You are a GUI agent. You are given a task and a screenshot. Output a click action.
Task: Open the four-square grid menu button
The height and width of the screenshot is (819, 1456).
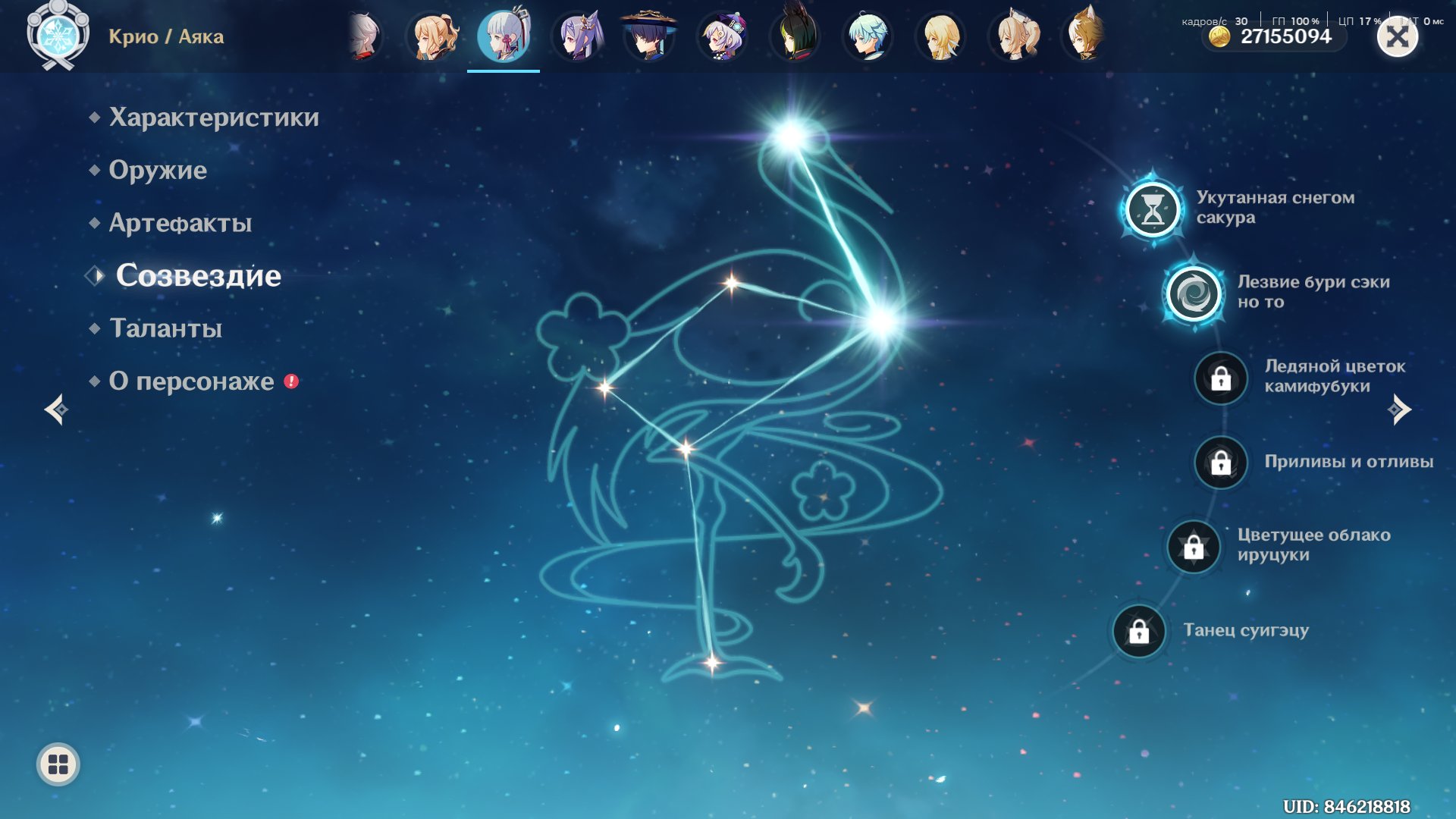pos(58,764)
